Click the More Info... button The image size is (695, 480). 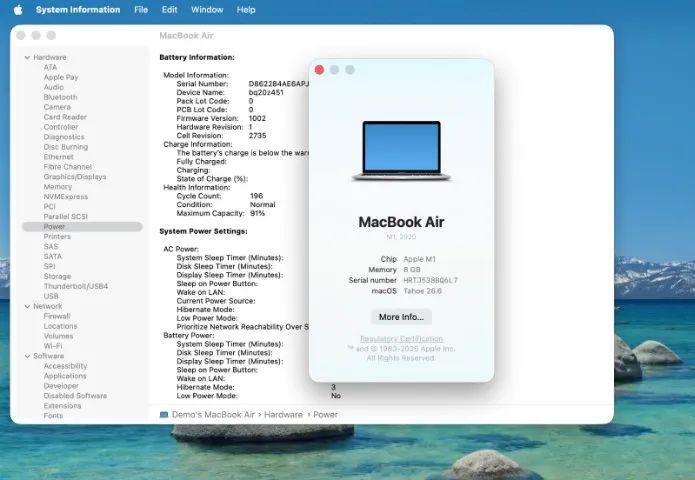coord(401,317)
